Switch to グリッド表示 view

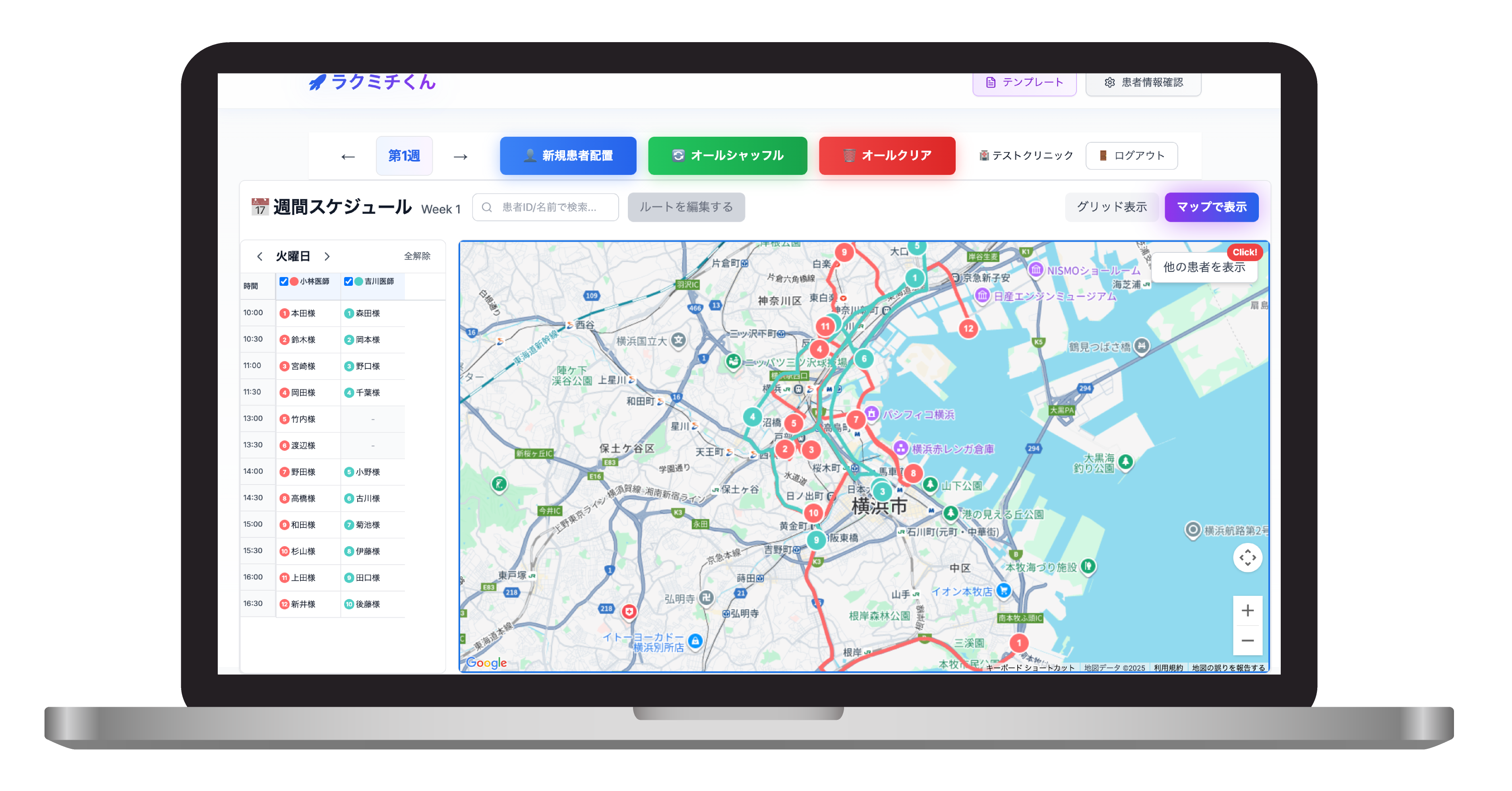[1111, 207]
